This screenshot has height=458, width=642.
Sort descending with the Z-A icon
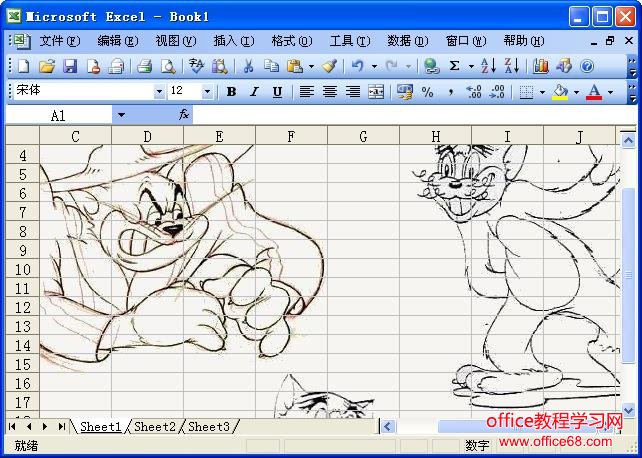(512, 66)
